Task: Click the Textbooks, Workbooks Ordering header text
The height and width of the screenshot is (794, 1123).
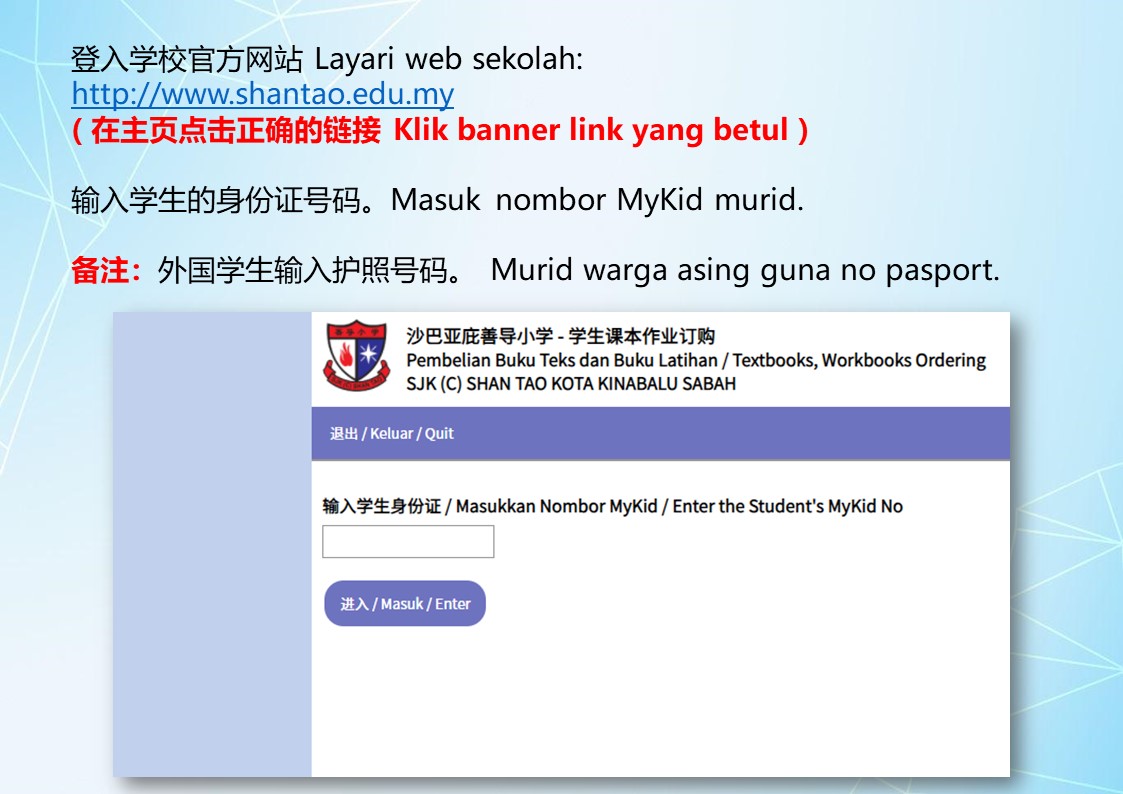Action: pyautogui.click(x=859, y=360)
